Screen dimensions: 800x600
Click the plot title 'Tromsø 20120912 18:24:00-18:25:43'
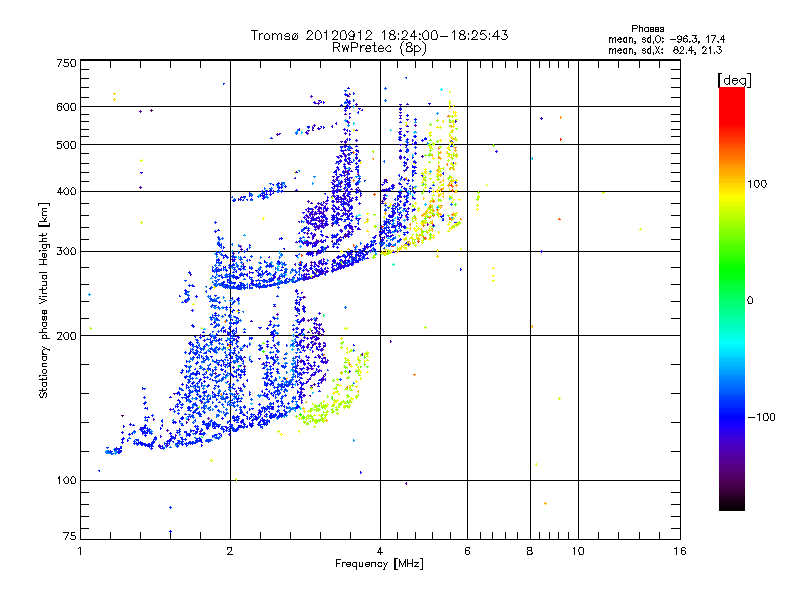point(379,35)
